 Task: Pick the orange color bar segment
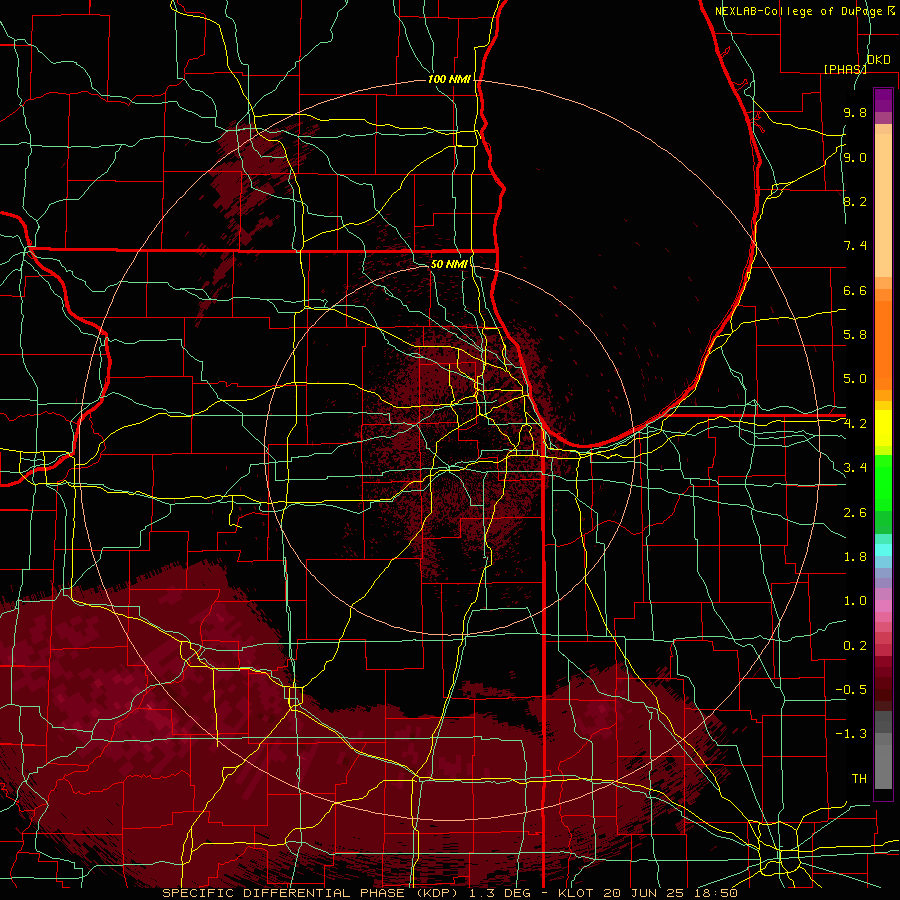pyautogui.click(x=883, y=344)
